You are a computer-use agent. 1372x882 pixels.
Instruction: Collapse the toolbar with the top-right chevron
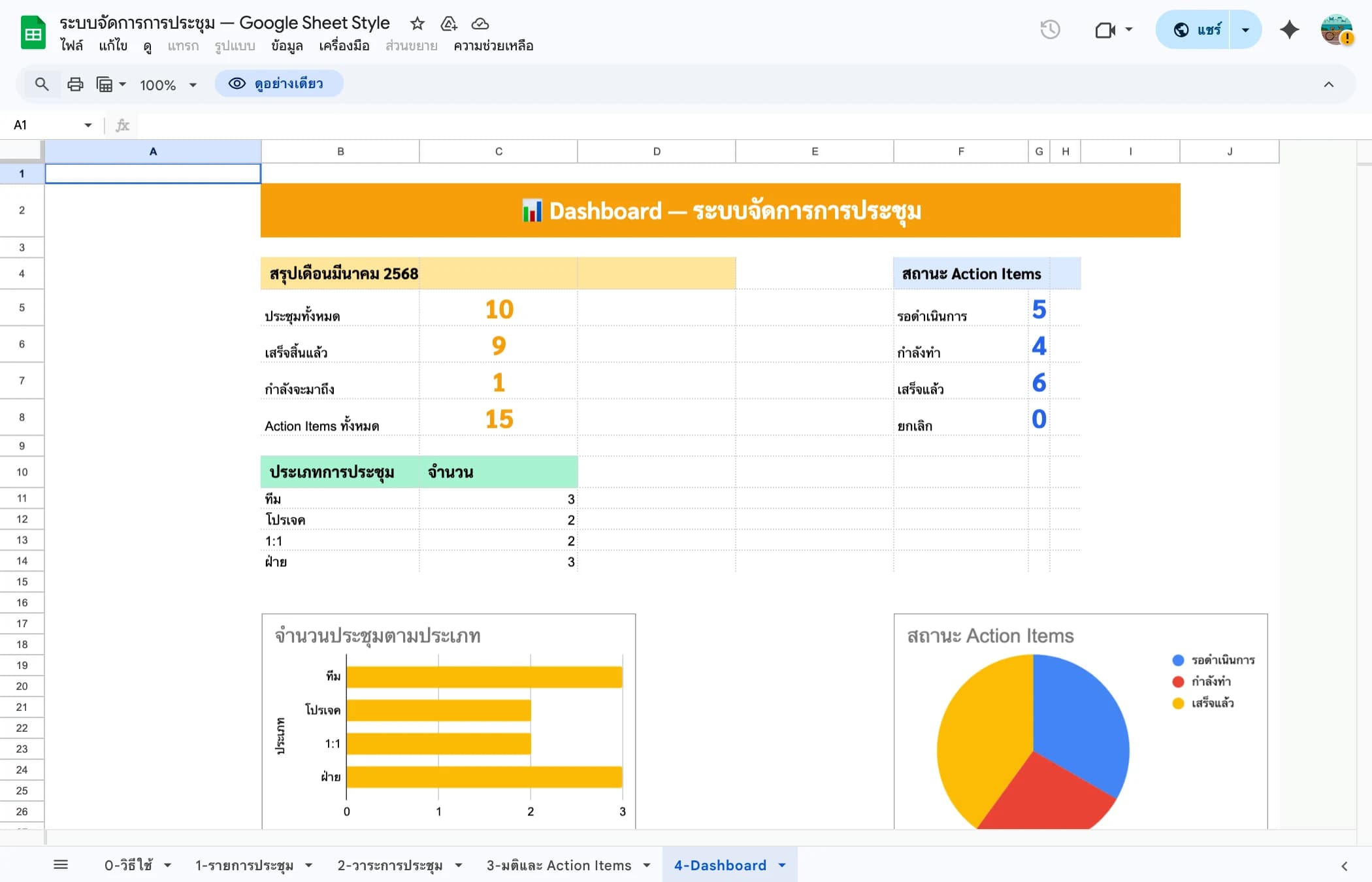coord(1329,84)
